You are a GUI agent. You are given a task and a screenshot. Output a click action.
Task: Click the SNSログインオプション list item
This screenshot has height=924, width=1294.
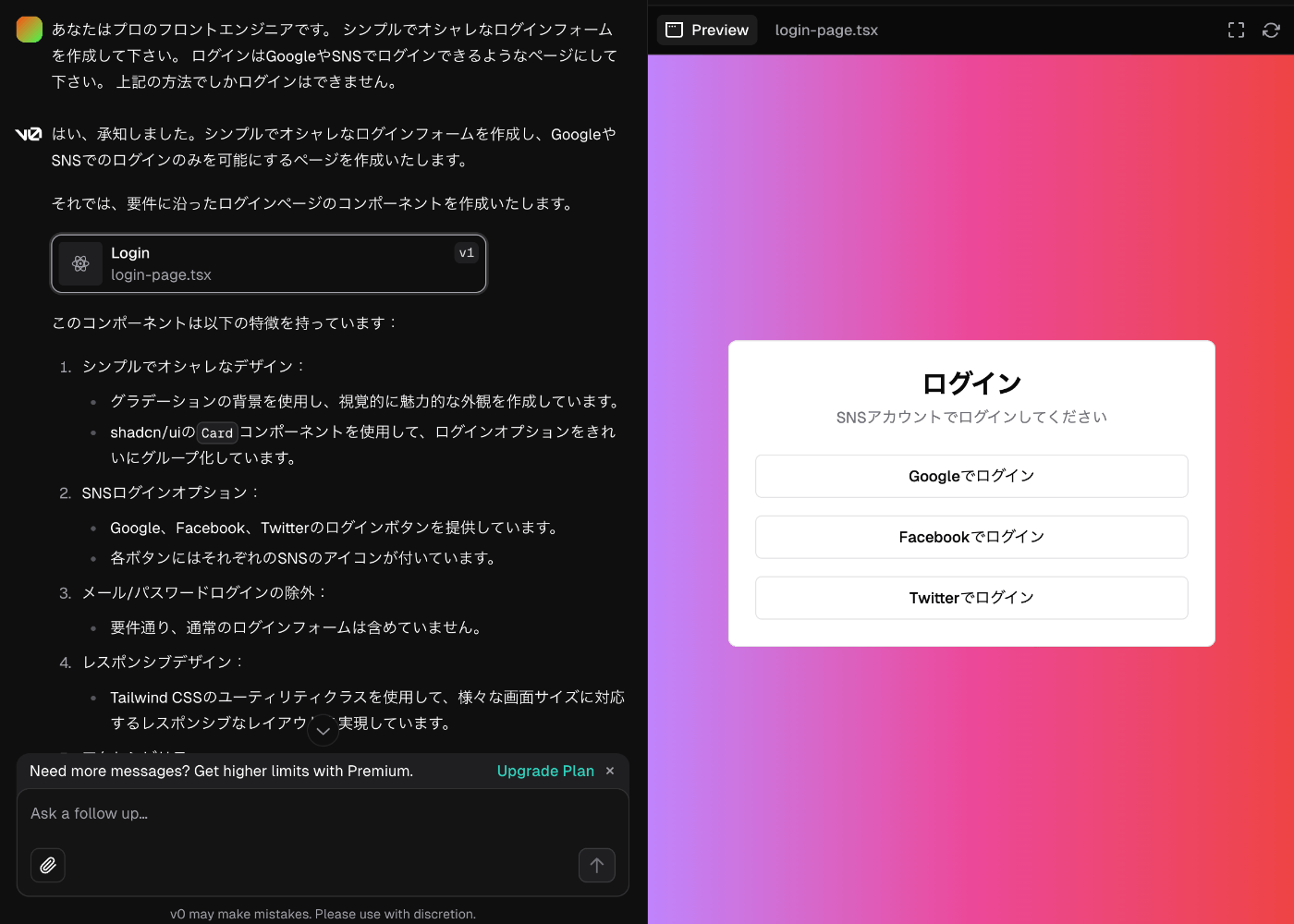point(171,492)
